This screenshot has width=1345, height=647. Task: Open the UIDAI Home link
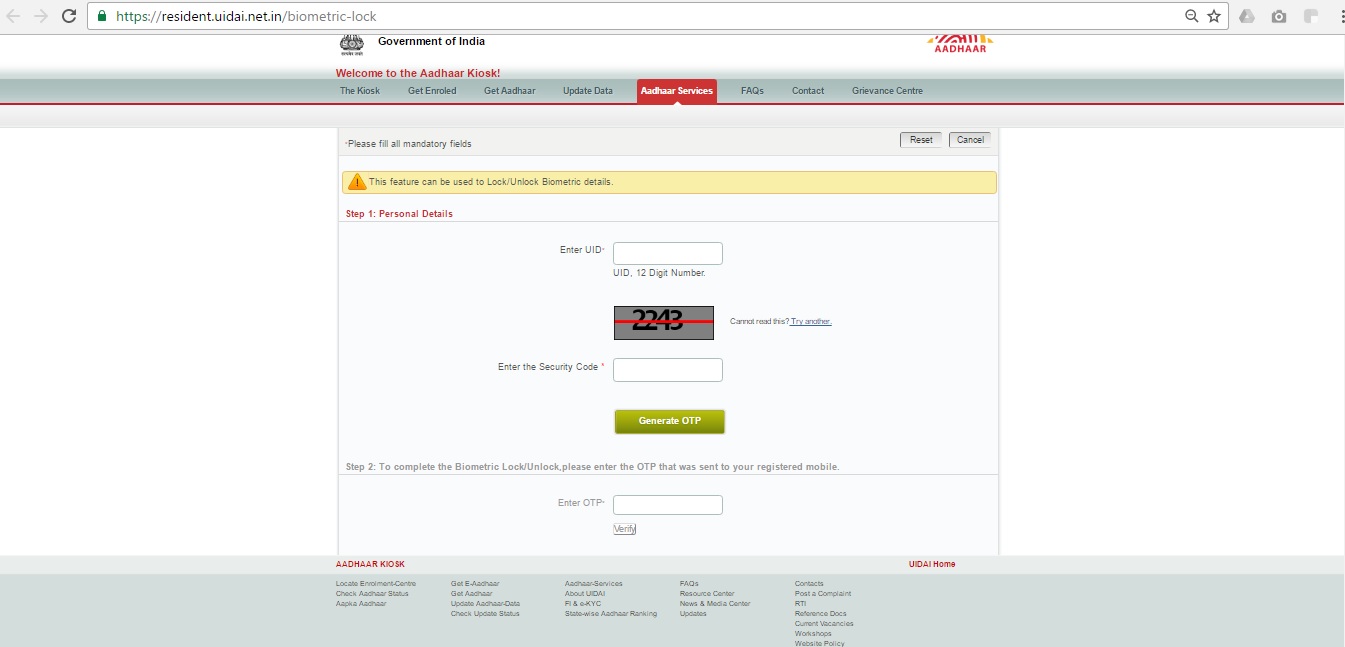tap(932, 564)
